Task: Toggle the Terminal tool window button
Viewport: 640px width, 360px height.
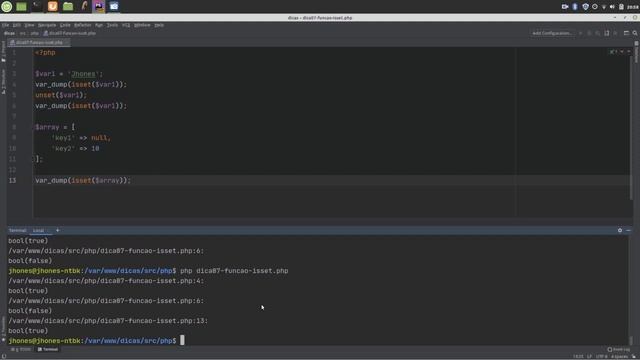Action: [x=48, y=349]
